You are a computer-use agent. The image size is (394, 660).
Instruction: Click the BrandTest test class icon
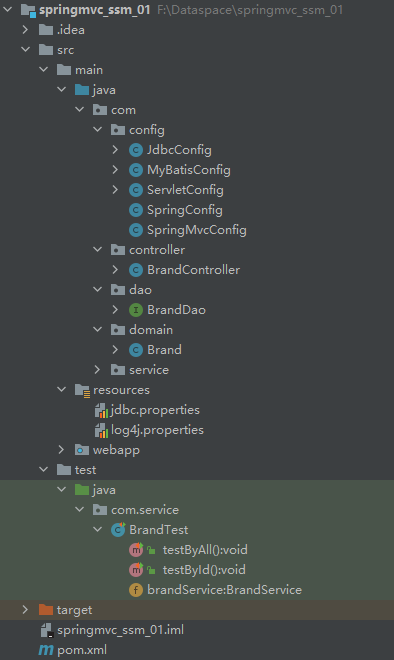coord(118,529)
